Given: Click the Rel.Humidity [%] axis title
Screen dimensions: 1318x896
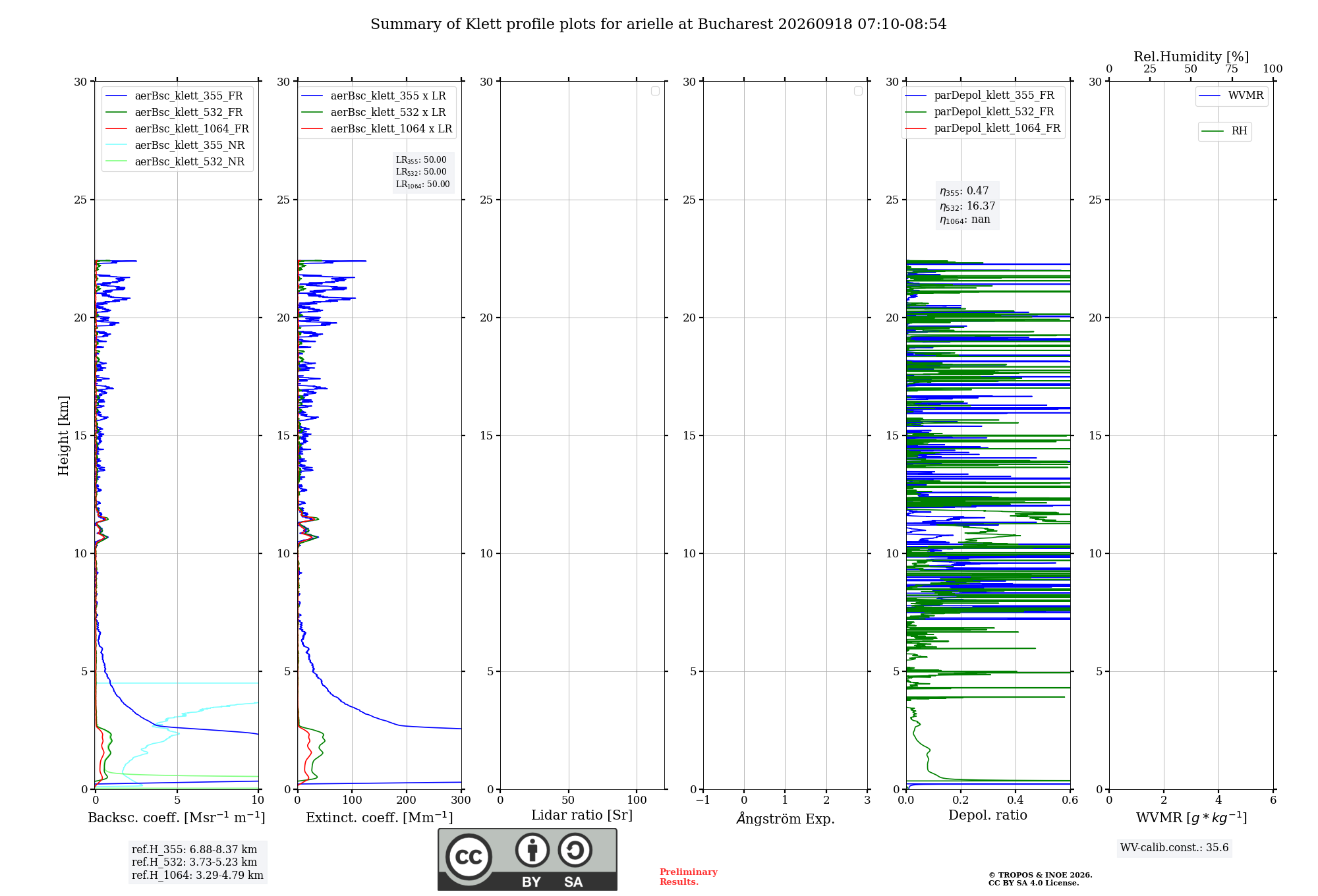Looking at the screenshot, I should (1191, 57).
